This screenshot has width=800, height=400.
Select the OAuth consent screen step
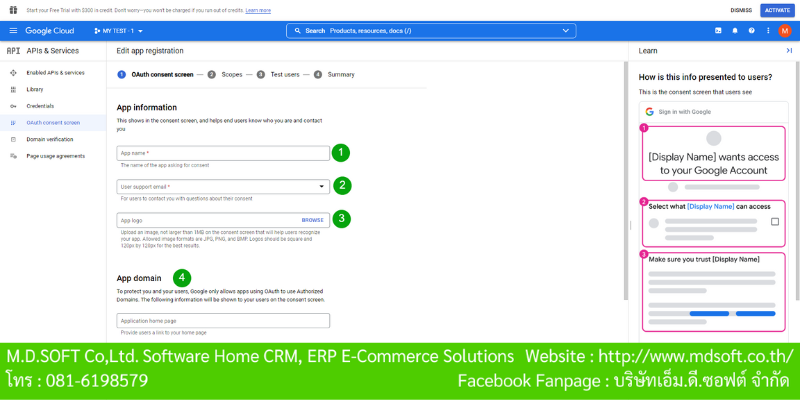click(162, 74)
